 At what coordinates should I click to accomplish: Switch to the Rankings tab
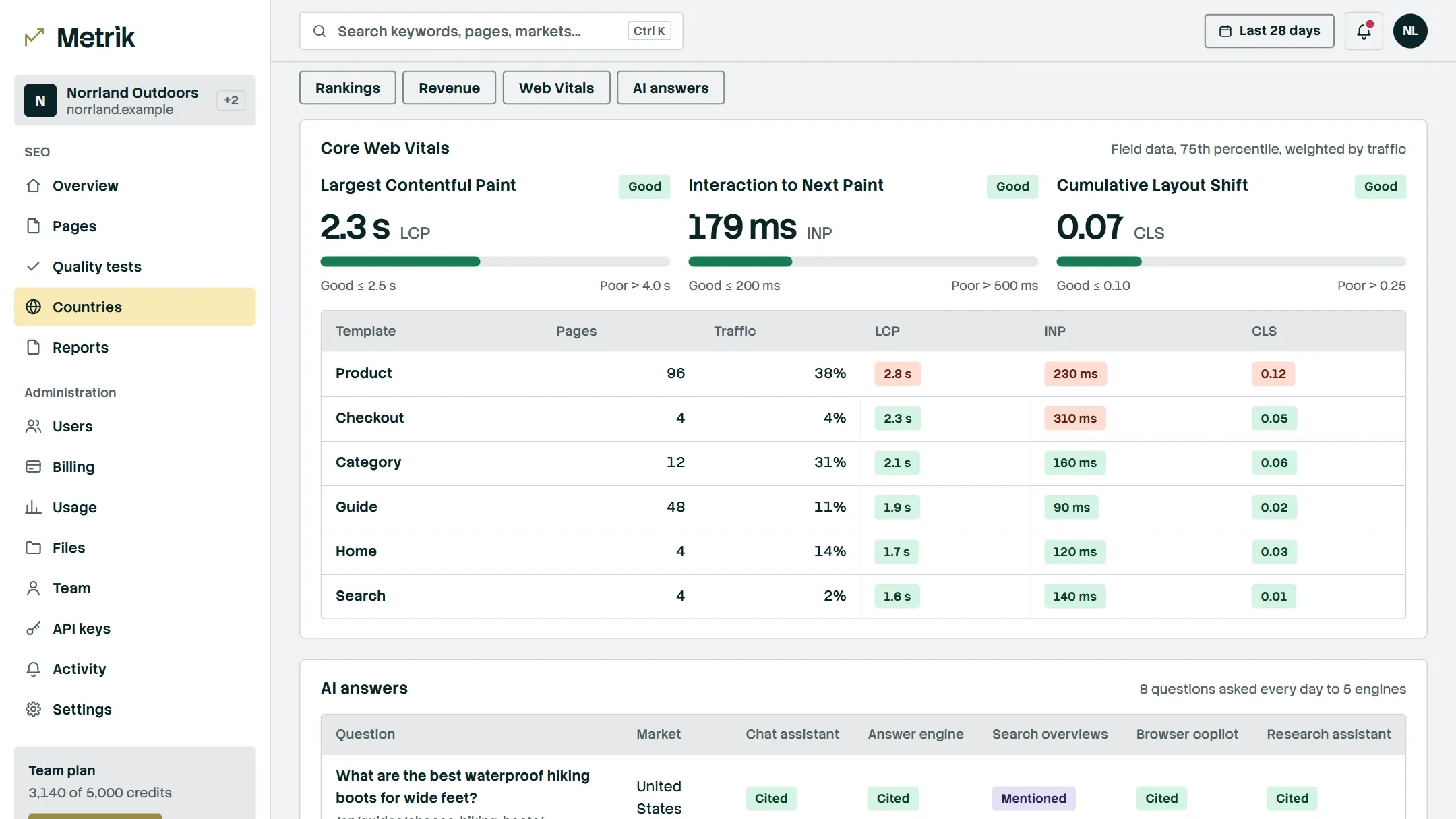[x=348, y=88]
